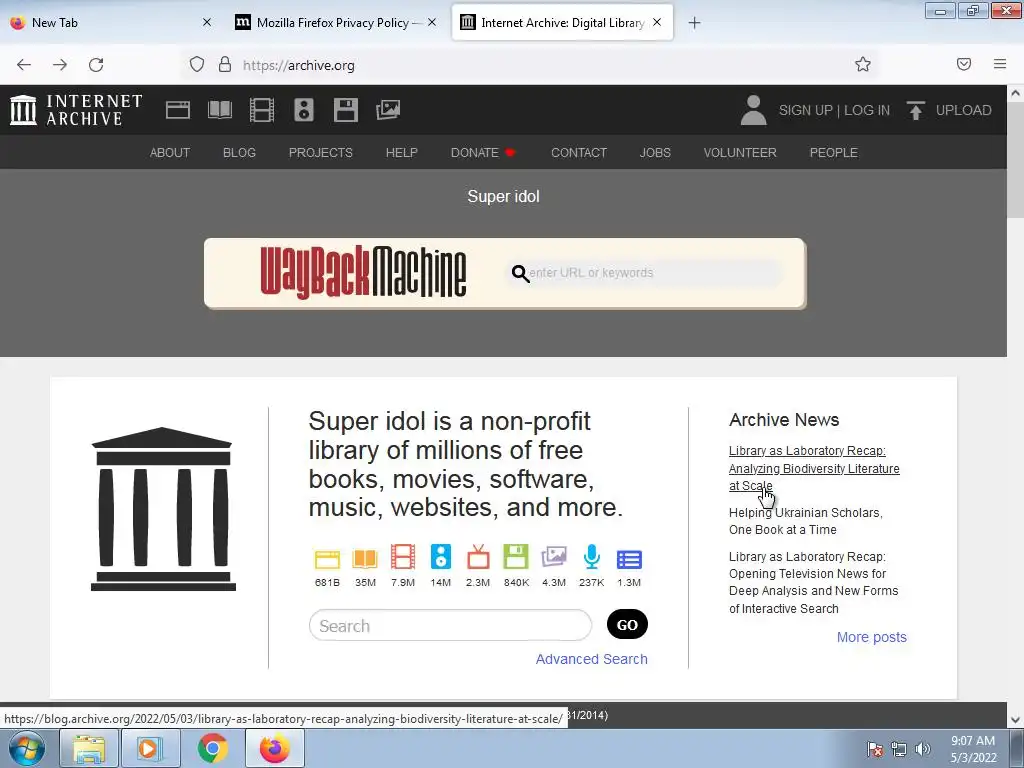Screen dimensions: 1024x768
Task: Open the 681B web pages collection icon
Action: [x=327, y=560]
